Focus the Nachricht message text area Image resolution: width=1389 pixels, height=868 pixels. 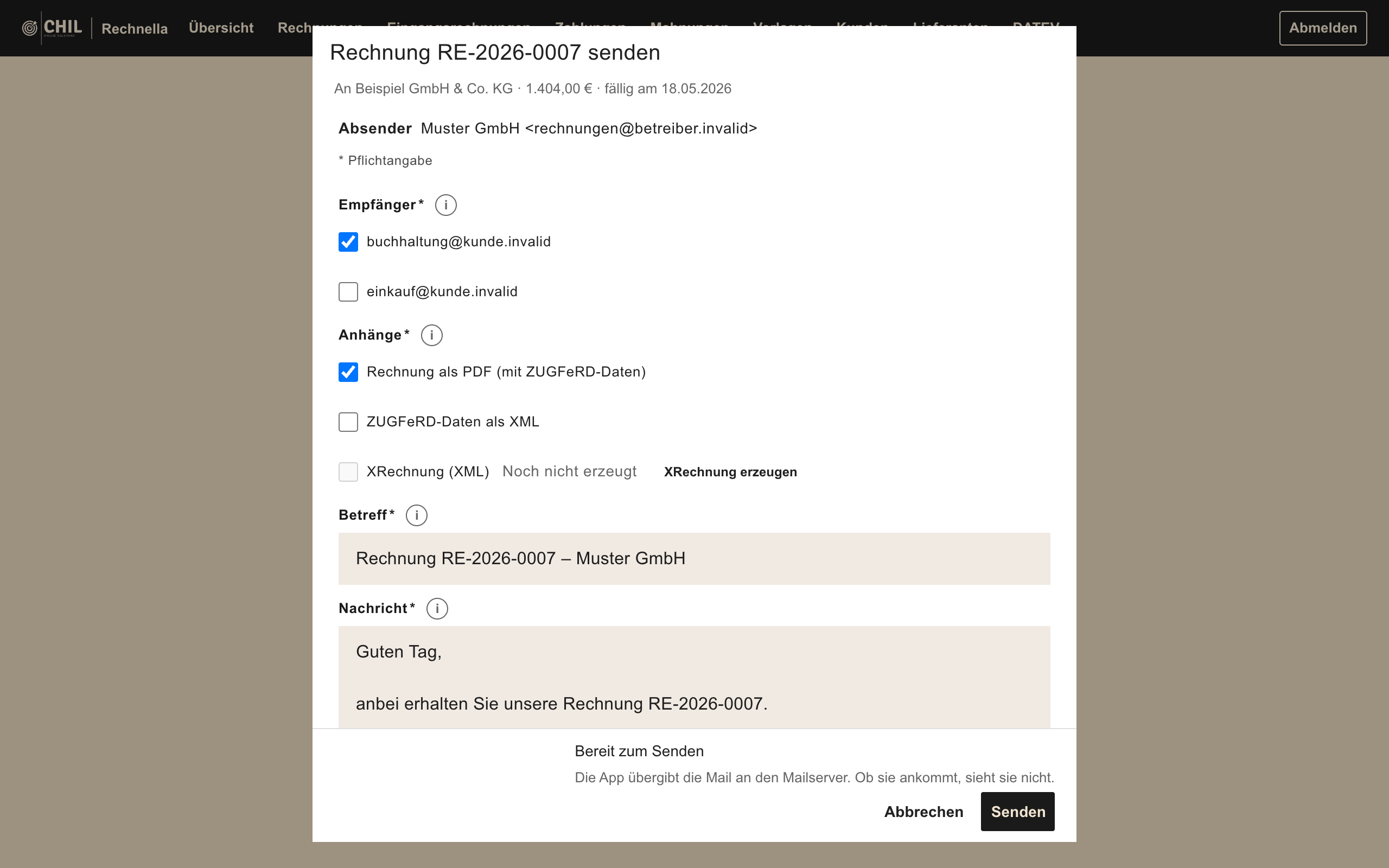[x=694, y=678]
